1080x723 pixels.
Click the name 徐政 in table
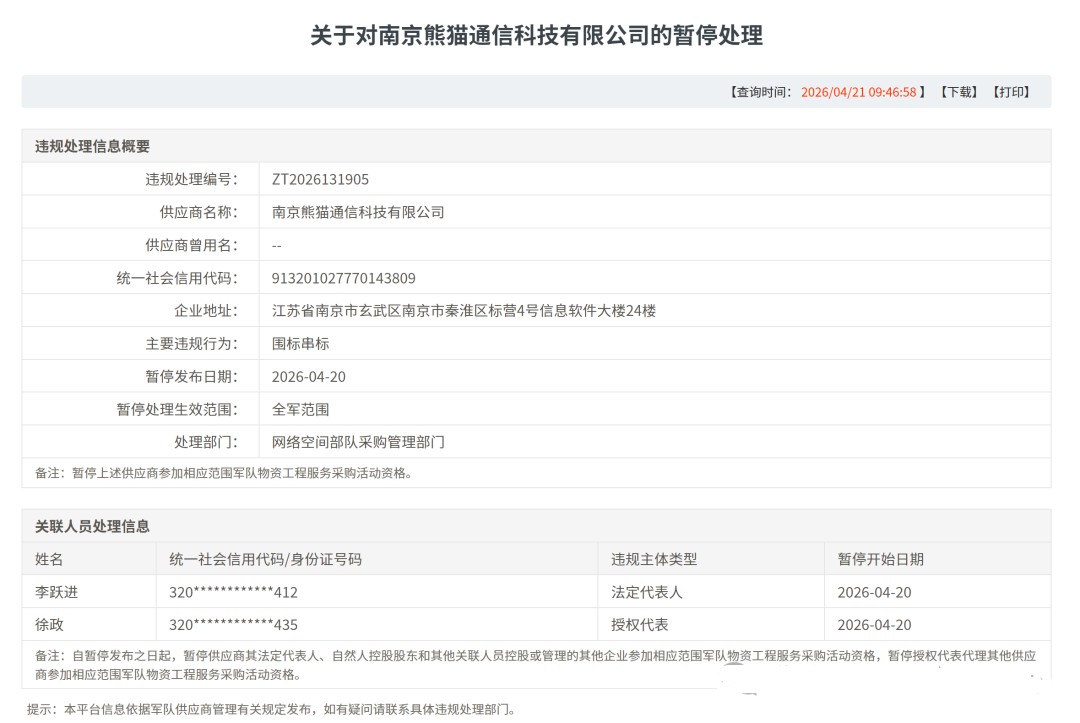tap(49, 625)
